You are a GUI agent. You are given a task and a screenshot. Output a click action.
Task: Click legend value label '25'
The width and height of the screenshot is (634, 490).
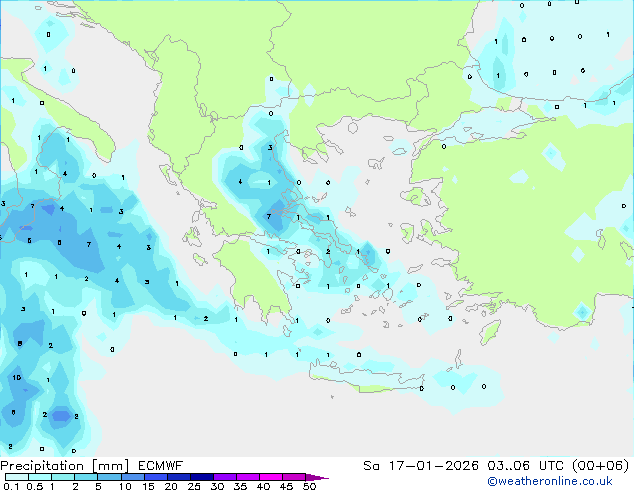194,486
